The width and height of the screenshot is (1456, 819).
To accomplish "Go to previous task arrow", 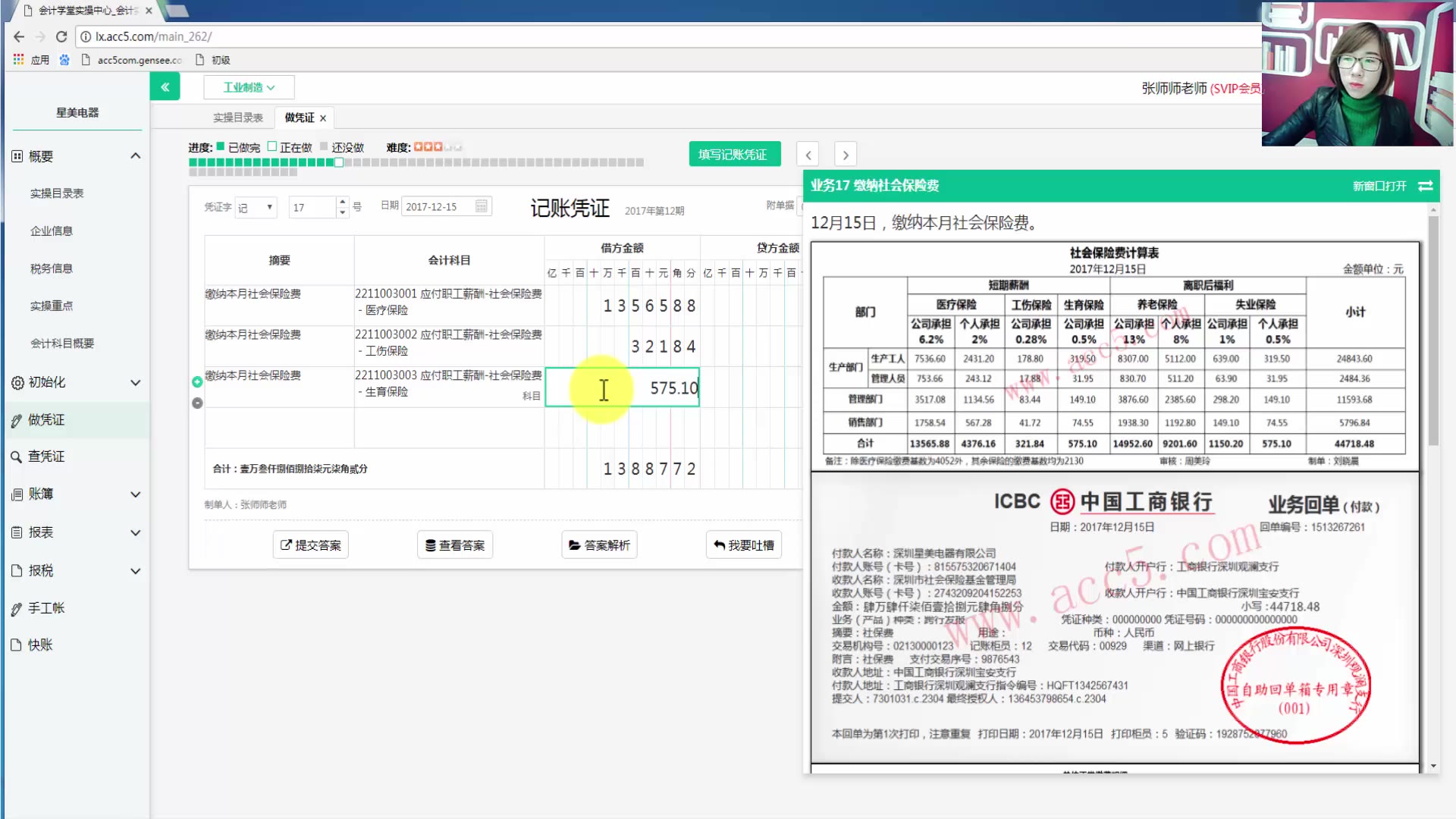I will coord(808,155).
